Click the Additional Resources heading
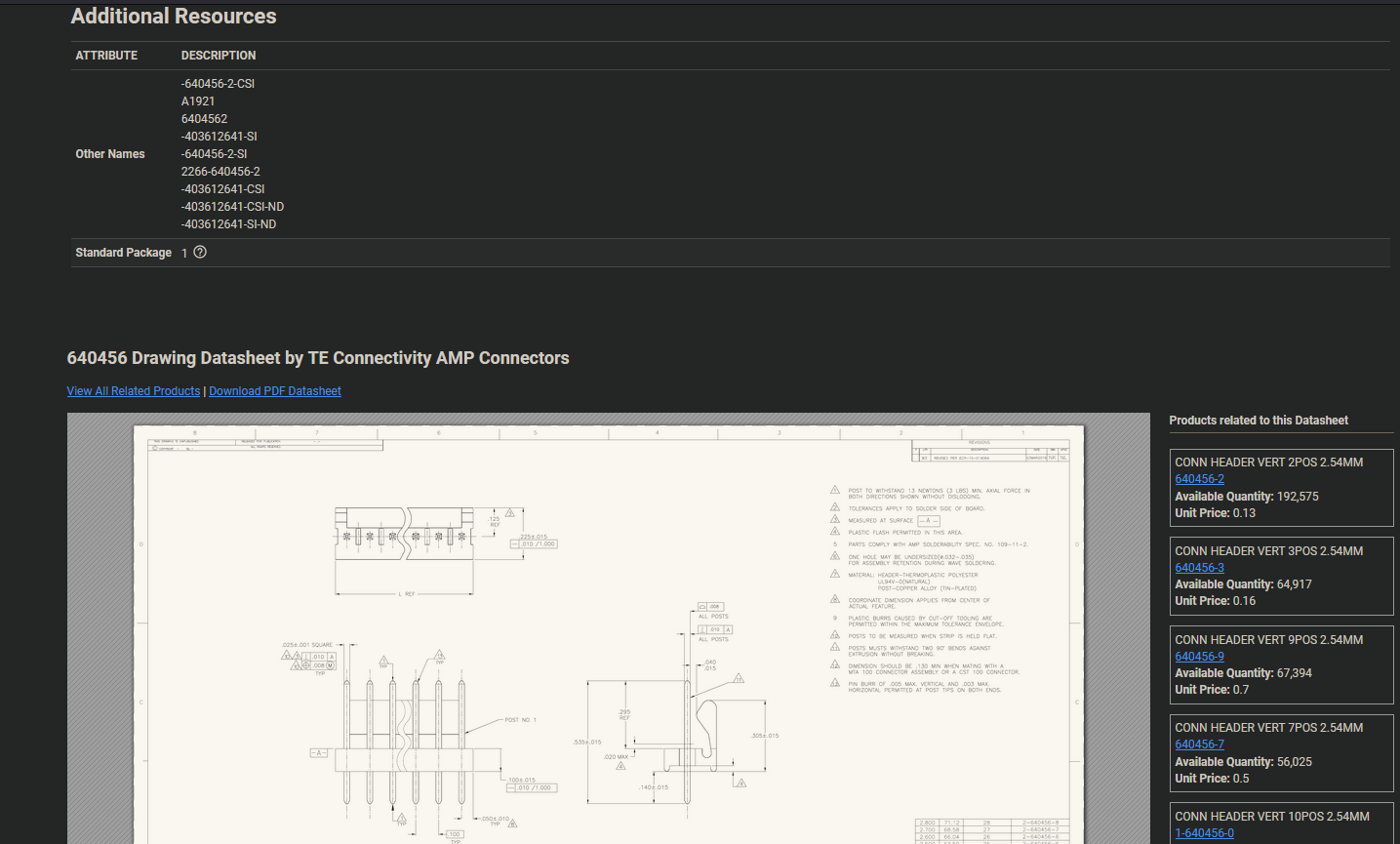The width and height of the screenshot is (1400, 844). pos(173,16)
